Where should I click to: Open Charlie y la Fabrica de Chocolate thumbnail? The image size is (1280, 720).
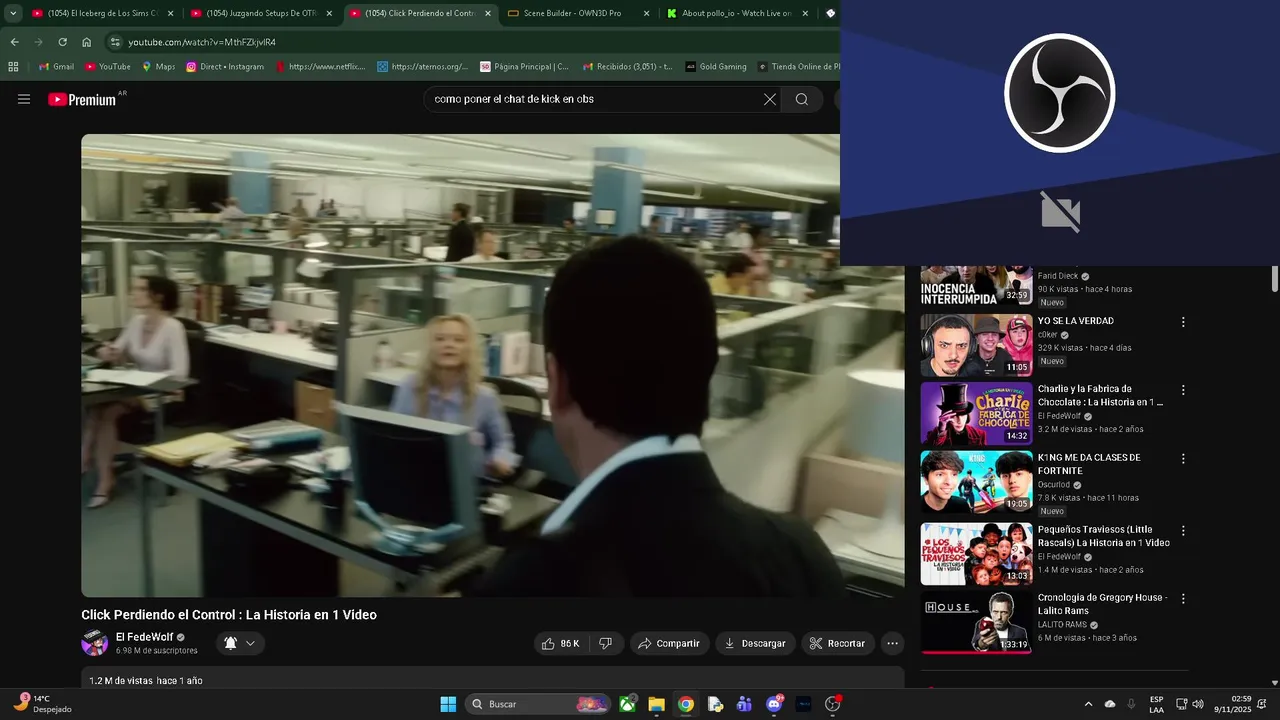pyautogui.click(x=976, y=413)
